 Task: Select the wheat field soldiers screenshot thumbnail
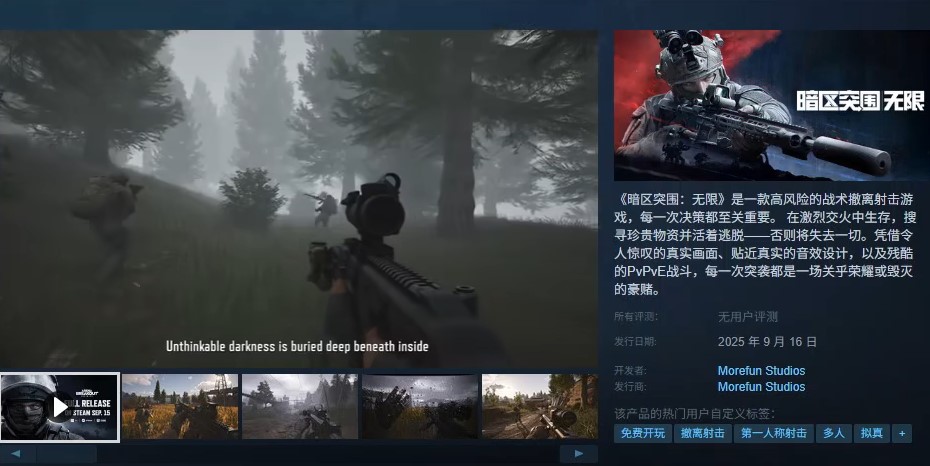pyautogui.click(x=179, y=407)
